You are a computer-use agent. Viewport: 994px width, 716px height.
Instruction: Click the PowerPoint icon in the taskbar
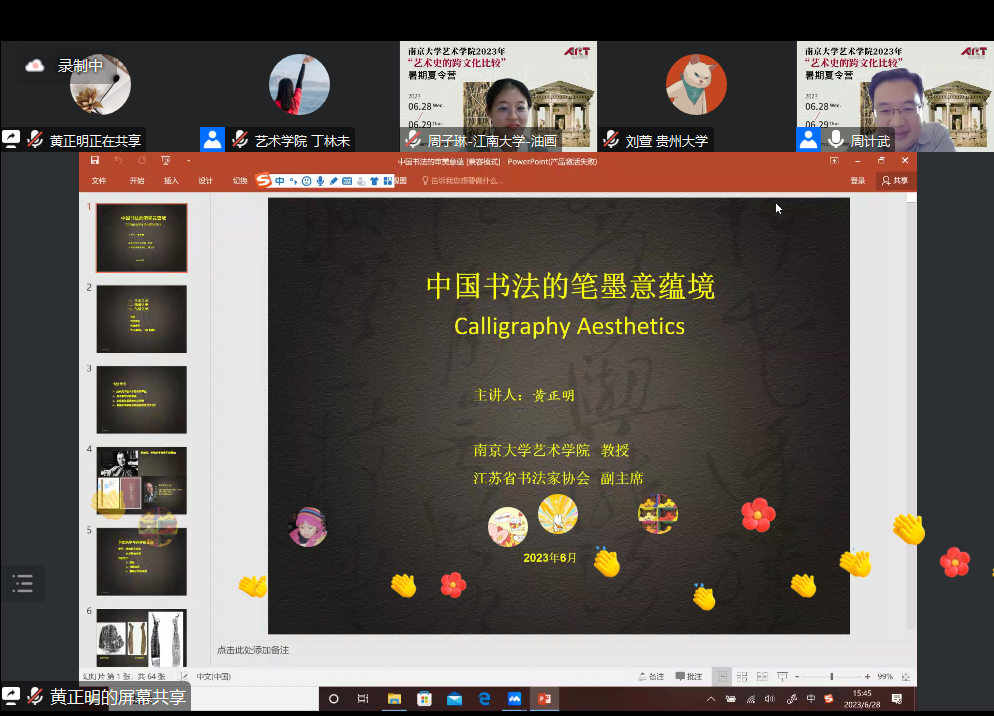pyautogui.click(x=545, y=698)
